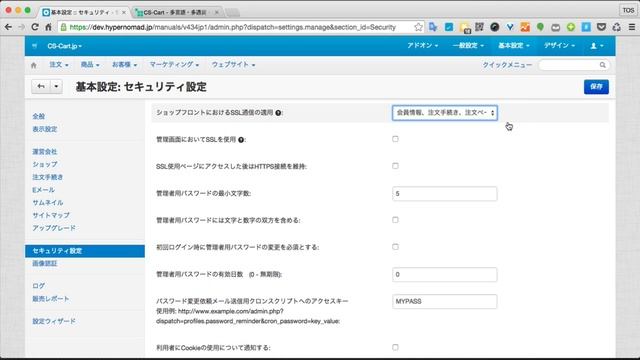The width and height of the screenshot is (640, 360).
Task: Enable SSL for the admin panel checkbox
Action: pos(395,139)
